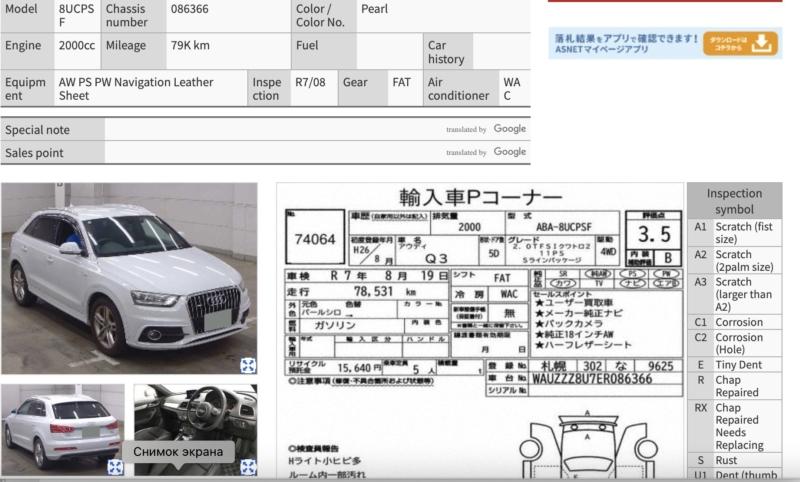Image resolution: width=800 pixels, height=482 pixels.
Task: Click the Inspection symbol table header
Action: point(734,201)
